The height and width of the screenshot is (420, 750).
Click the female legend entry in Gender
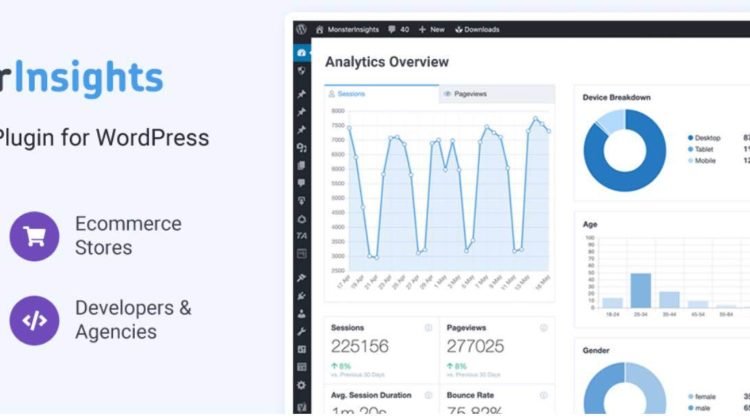(x=702, y=397)
